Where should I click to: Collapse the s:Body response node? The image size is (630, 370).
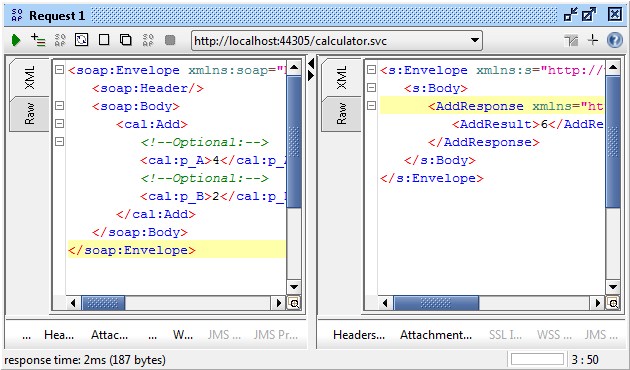click(x=372, y=88)
